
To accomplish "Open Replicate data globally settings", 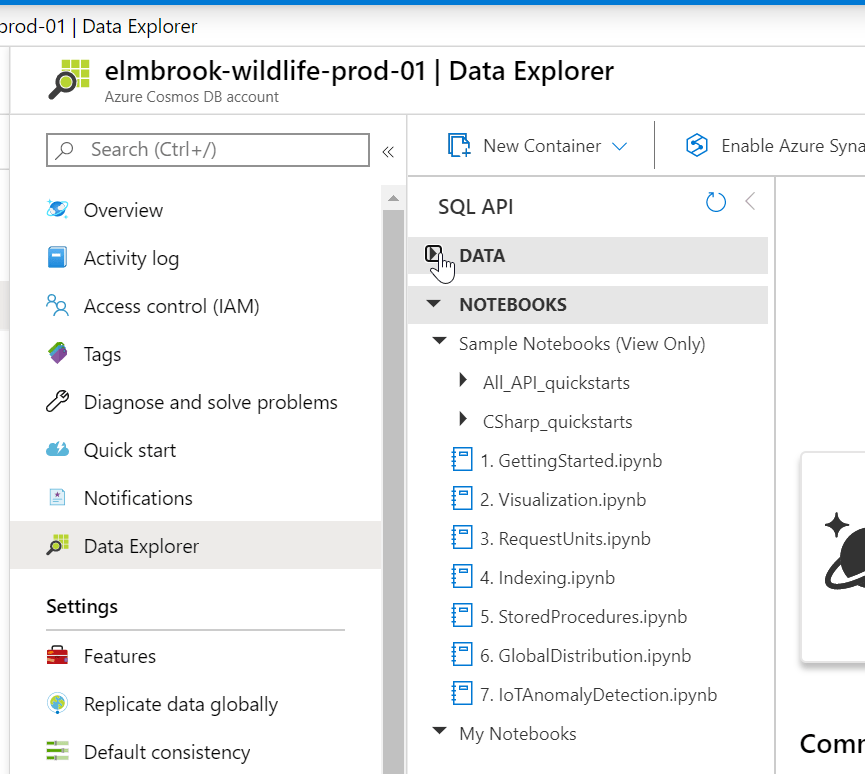I will [x=180, y=704].
